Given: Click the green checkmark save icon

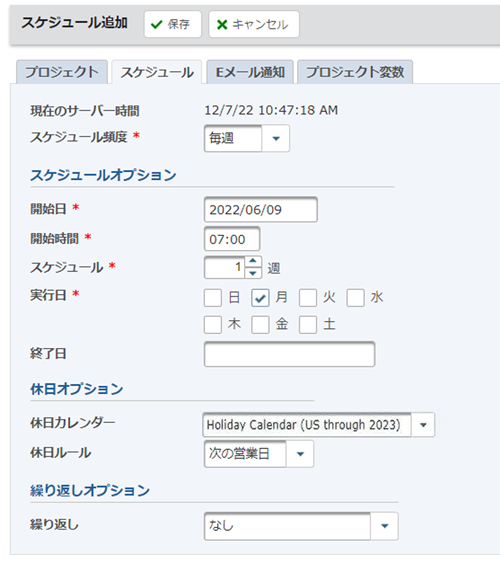Looking at the screenshot, I should coord(157,25).
